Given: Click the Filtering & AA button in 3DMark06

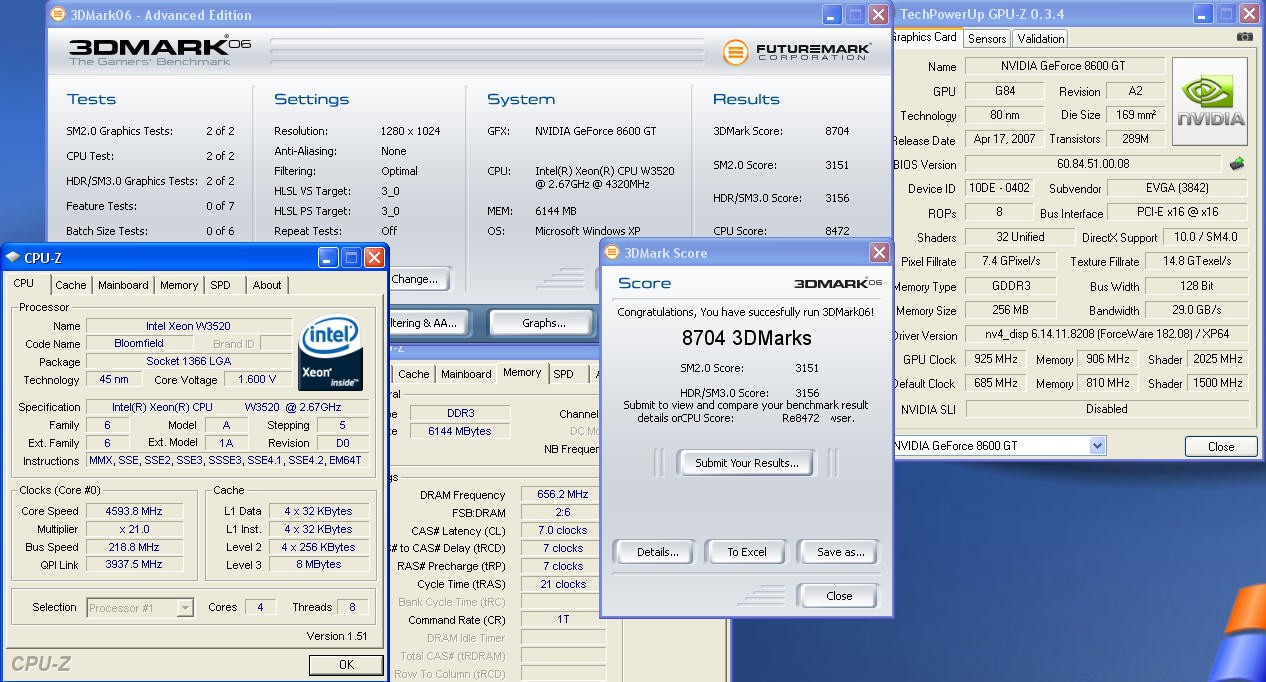Looking at the screenshot, I should [428, 323].
